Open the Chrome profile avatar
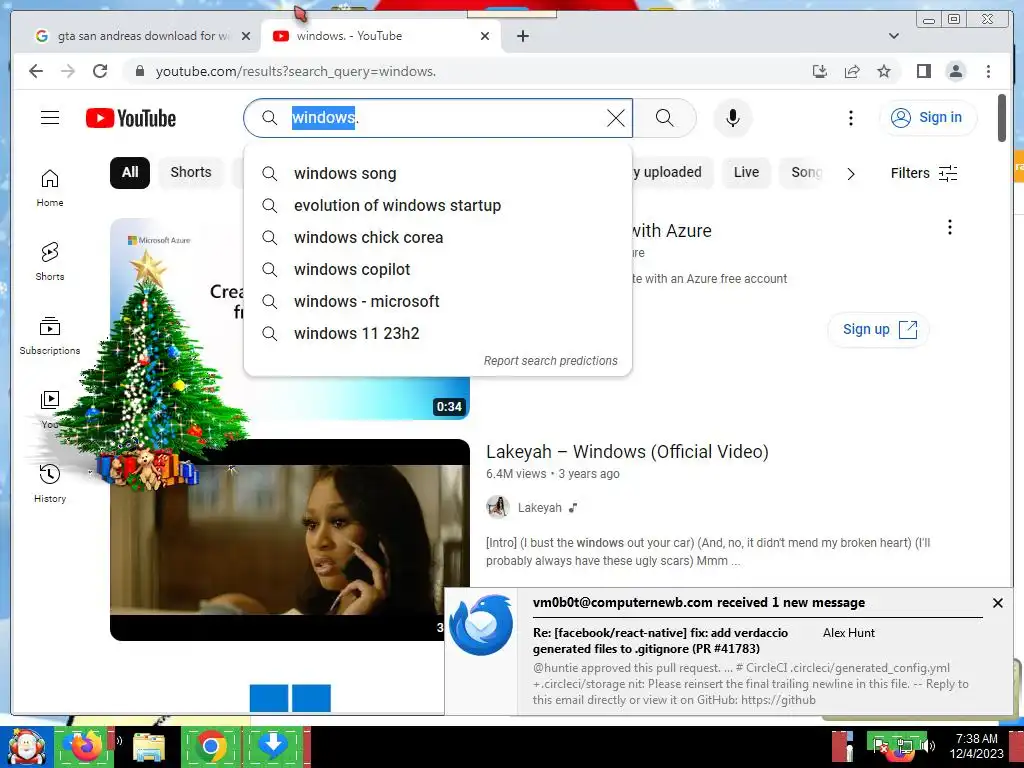This screenshot has height=768, width=1024. coord(955,71)
